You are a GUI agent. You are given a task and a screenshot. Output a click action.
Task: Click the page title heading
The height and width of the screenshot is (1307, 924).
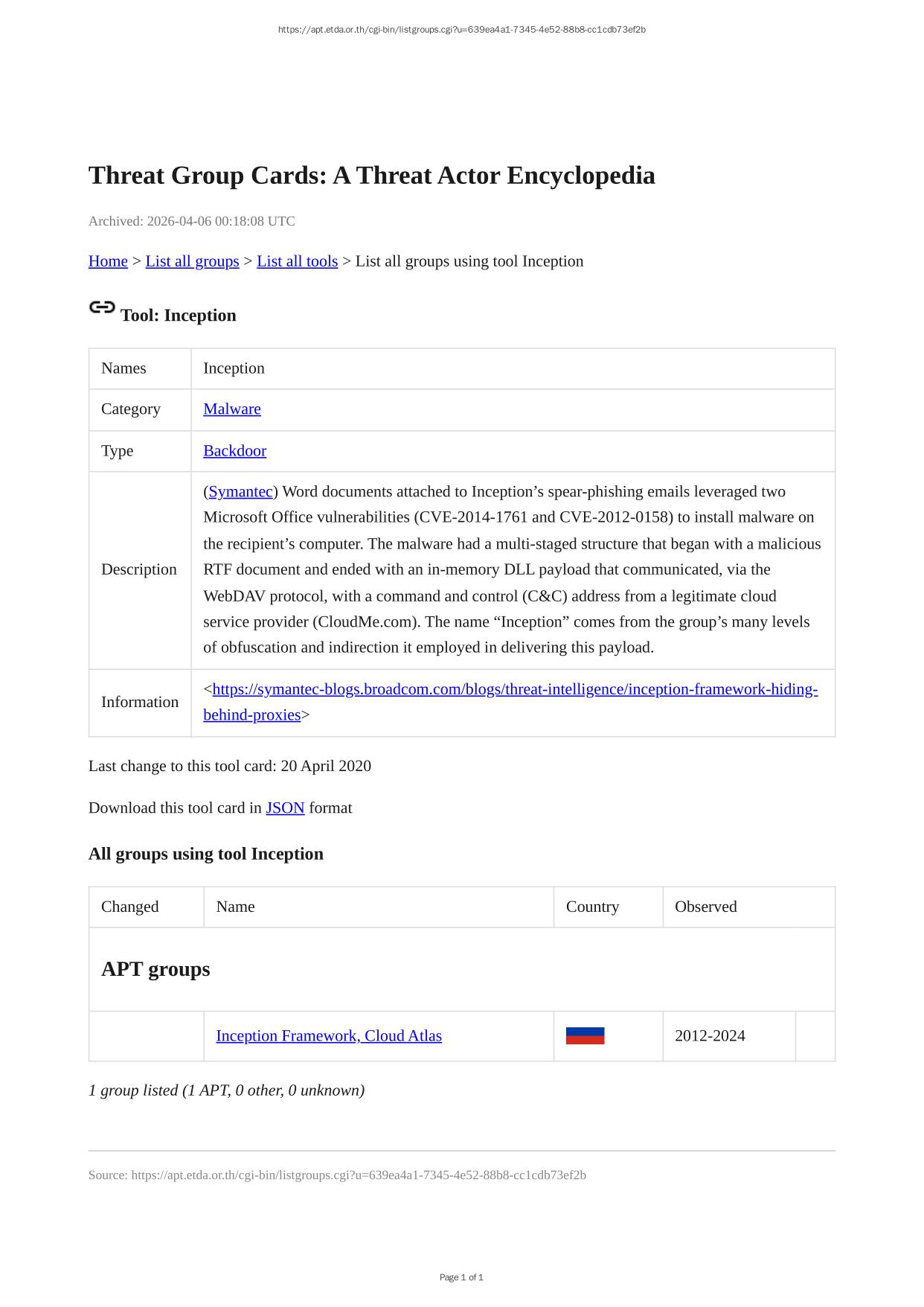tap(371, 176)
